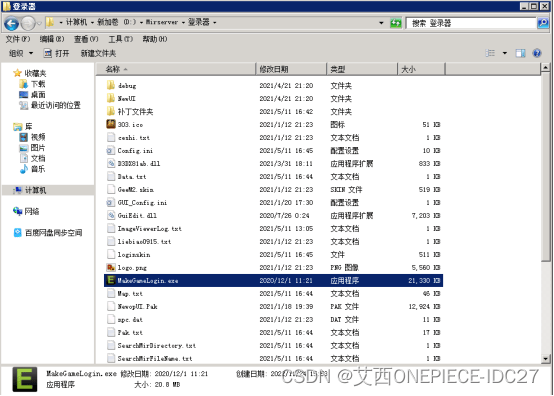Screen dimensions: 554x396
Task: Click the 打开 toolbar button
Action: (x=57, y=53)
